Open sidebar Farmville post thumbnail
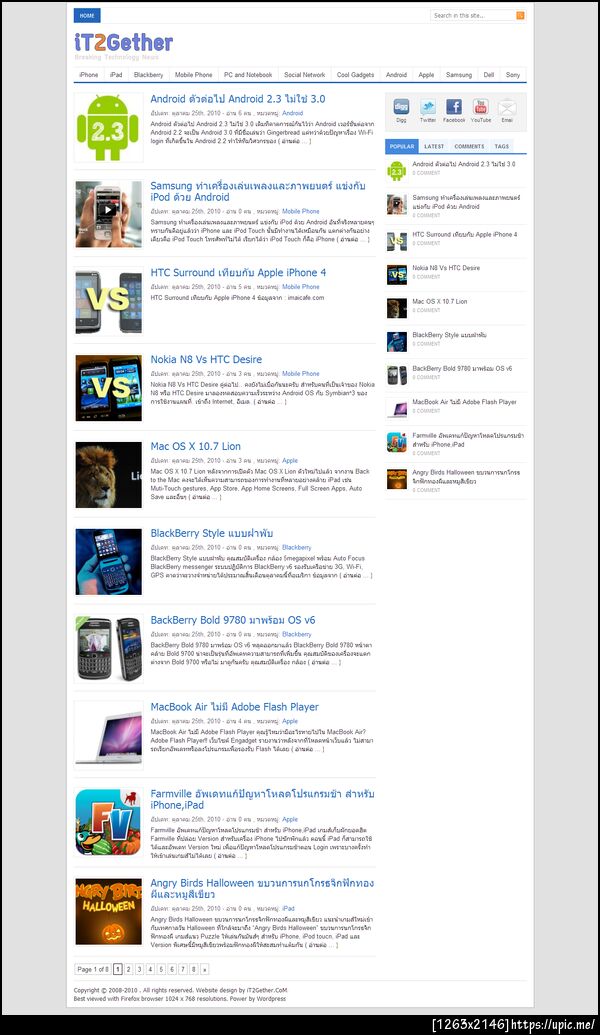The image size is (600, 1035). (x=397, y=442)
